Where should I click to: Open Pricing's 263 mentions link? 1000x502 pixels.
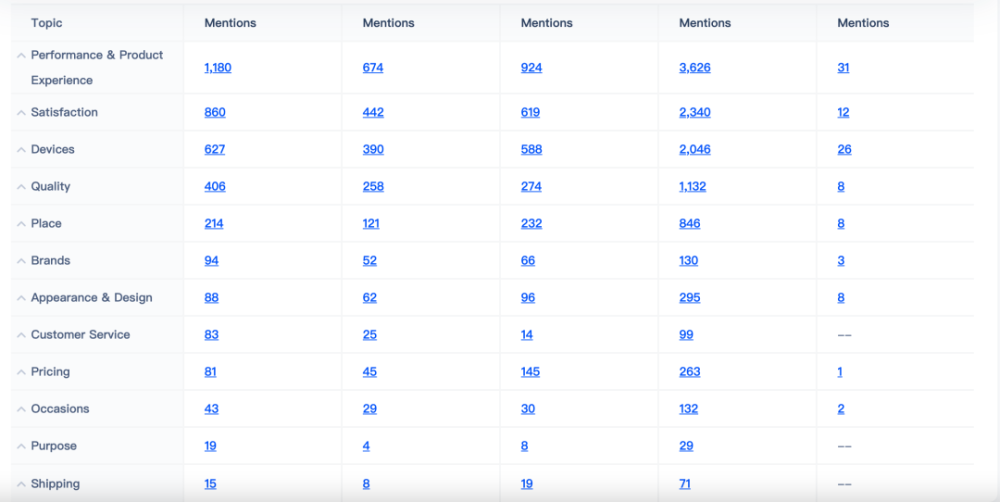689,371
